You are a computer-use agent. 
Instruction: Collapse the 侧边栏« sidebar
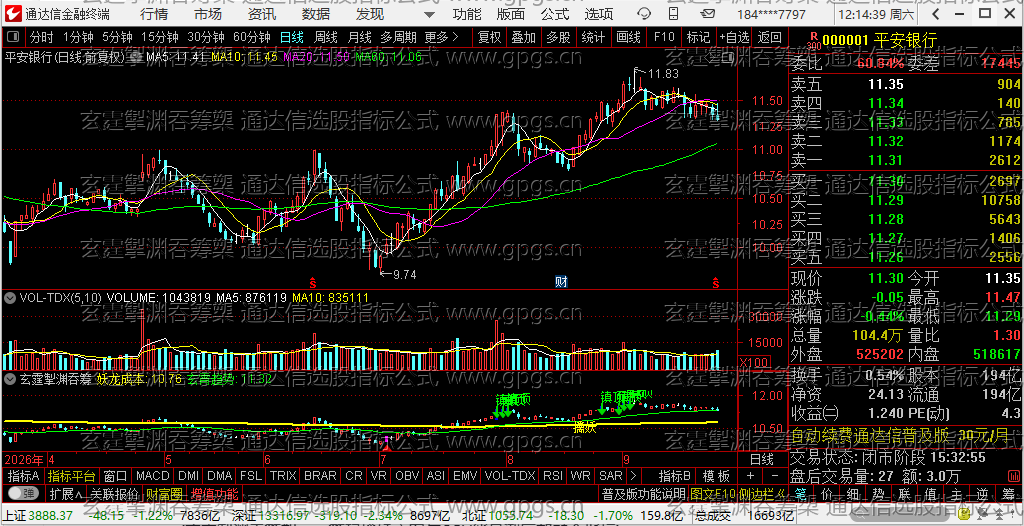pos(759,493)
